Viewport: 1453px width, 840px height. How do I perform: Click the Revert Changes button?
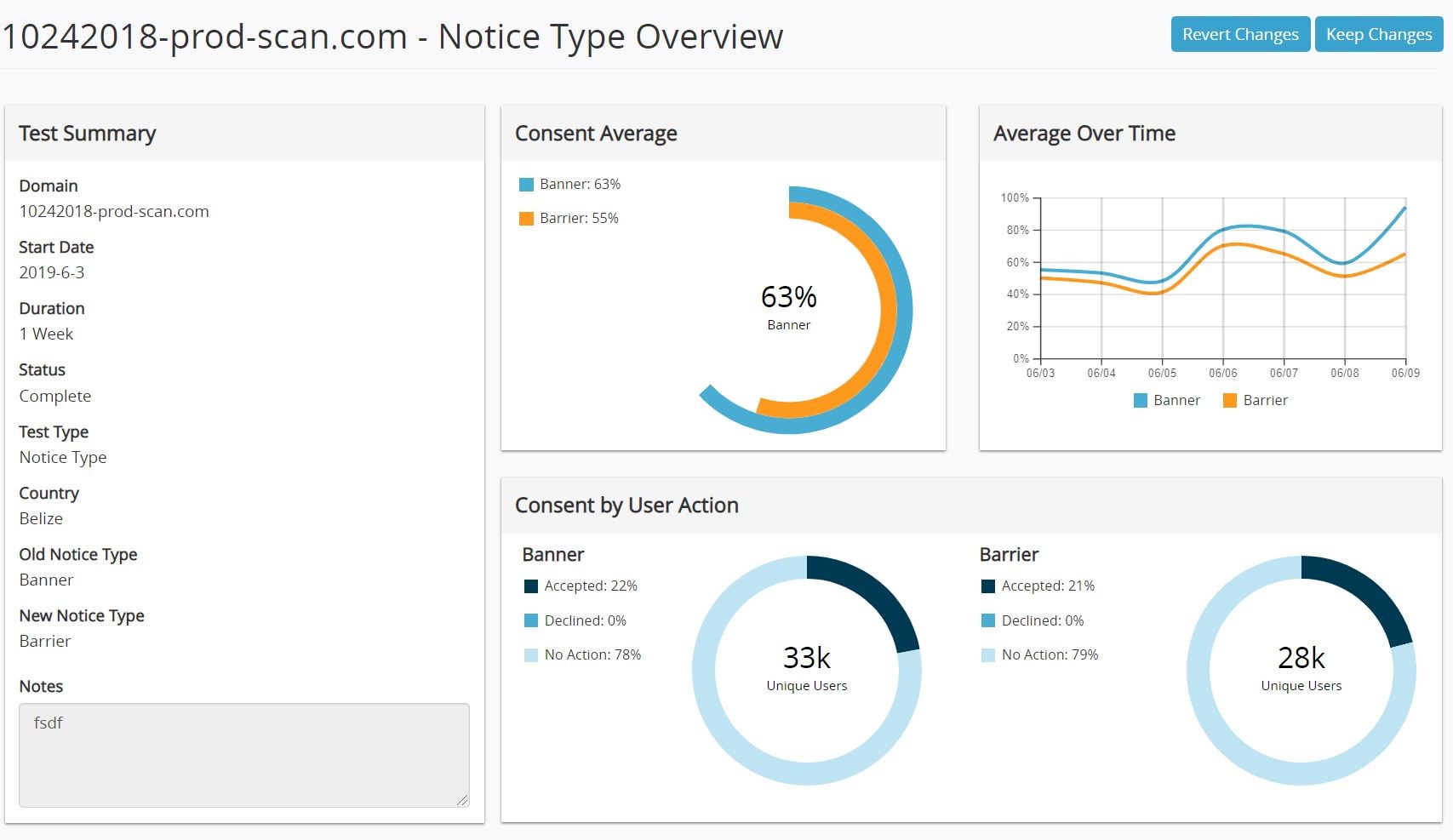(x=1239, y=35)
